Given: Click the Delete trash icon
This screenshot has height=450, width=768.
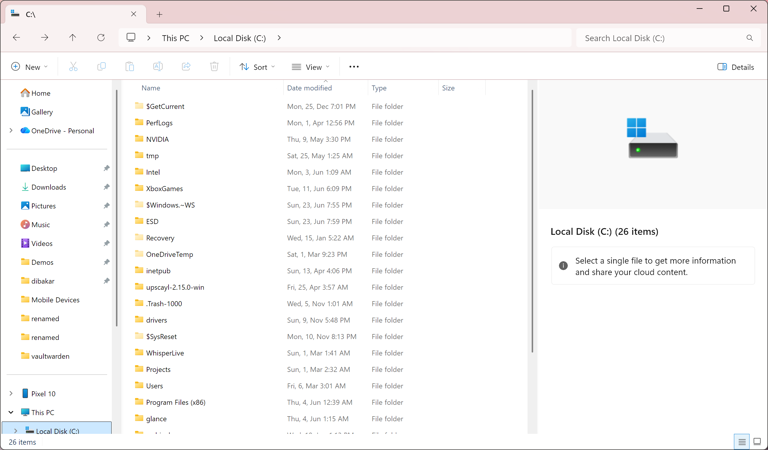Looking at the screenshot, I should tap(214, 67).
